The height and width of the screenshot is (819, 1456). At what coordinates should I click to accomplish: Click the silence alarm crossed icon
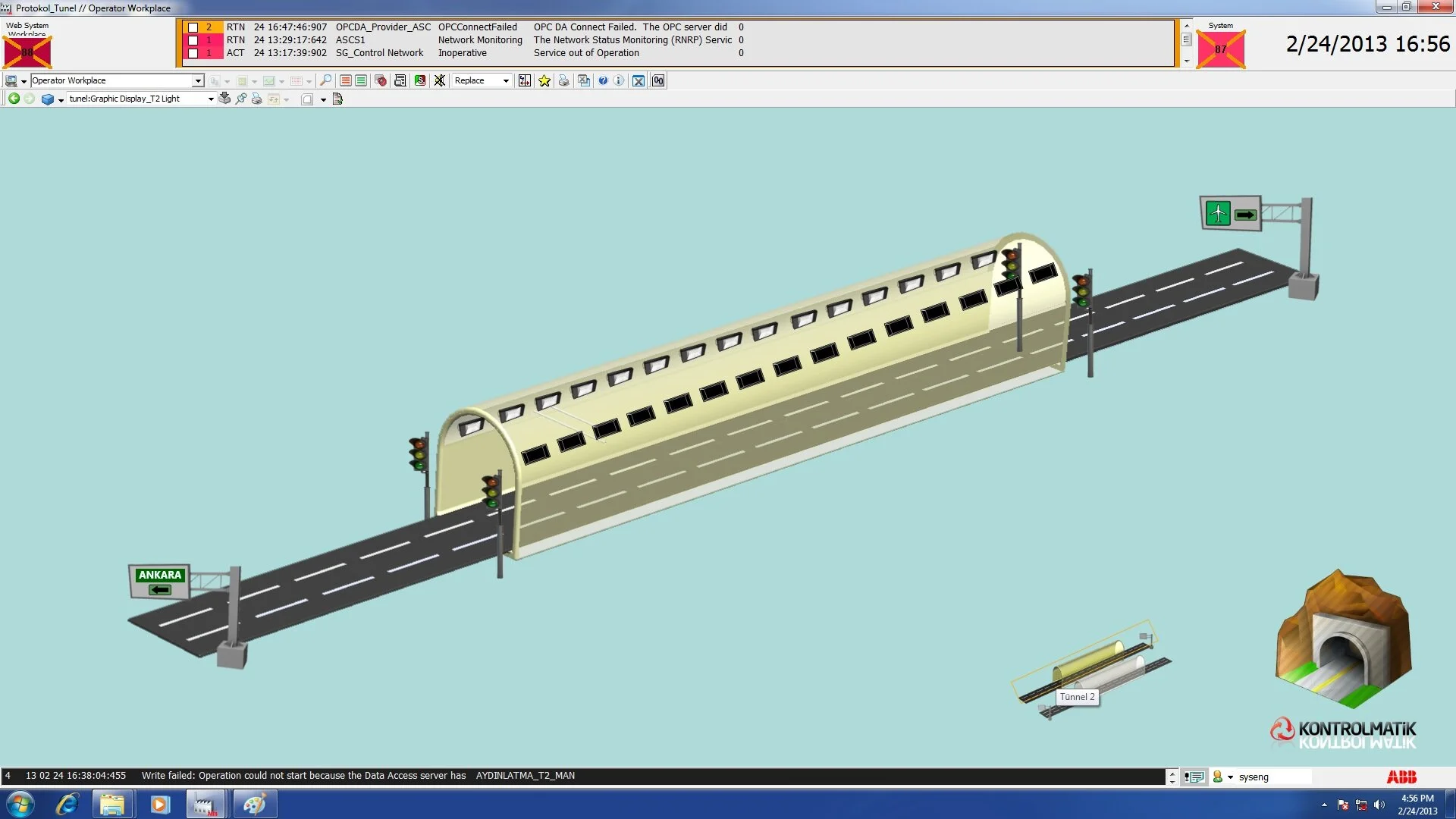click(x=439, y=80)
